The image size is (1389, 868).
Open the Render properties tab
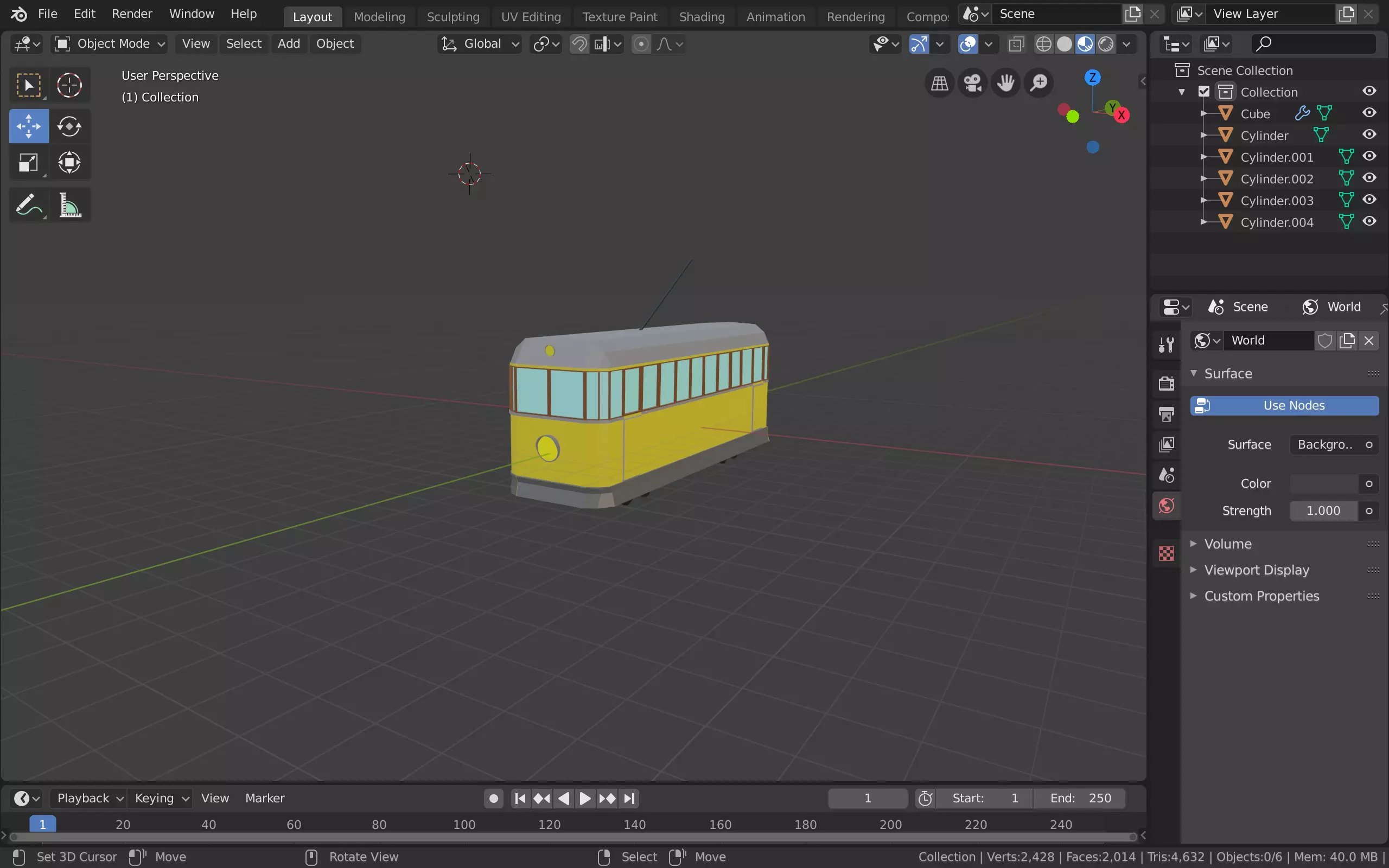click(x=1167, y=383)
